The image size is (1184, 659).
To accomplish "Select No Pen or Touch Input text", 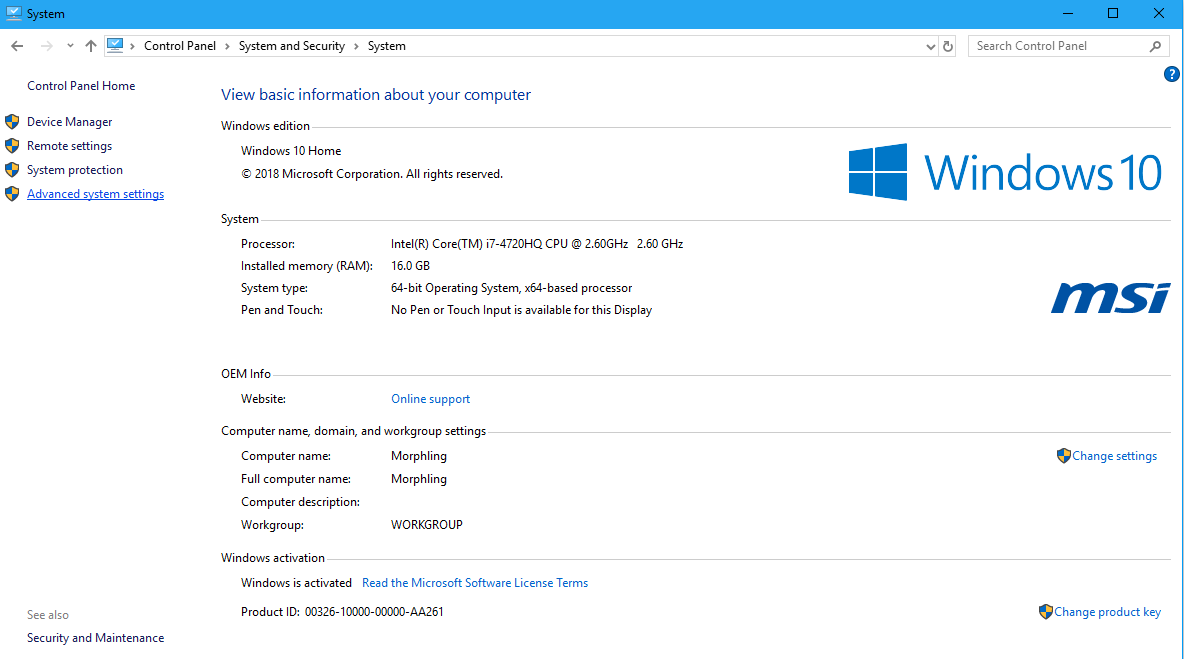I will (521, 310).
